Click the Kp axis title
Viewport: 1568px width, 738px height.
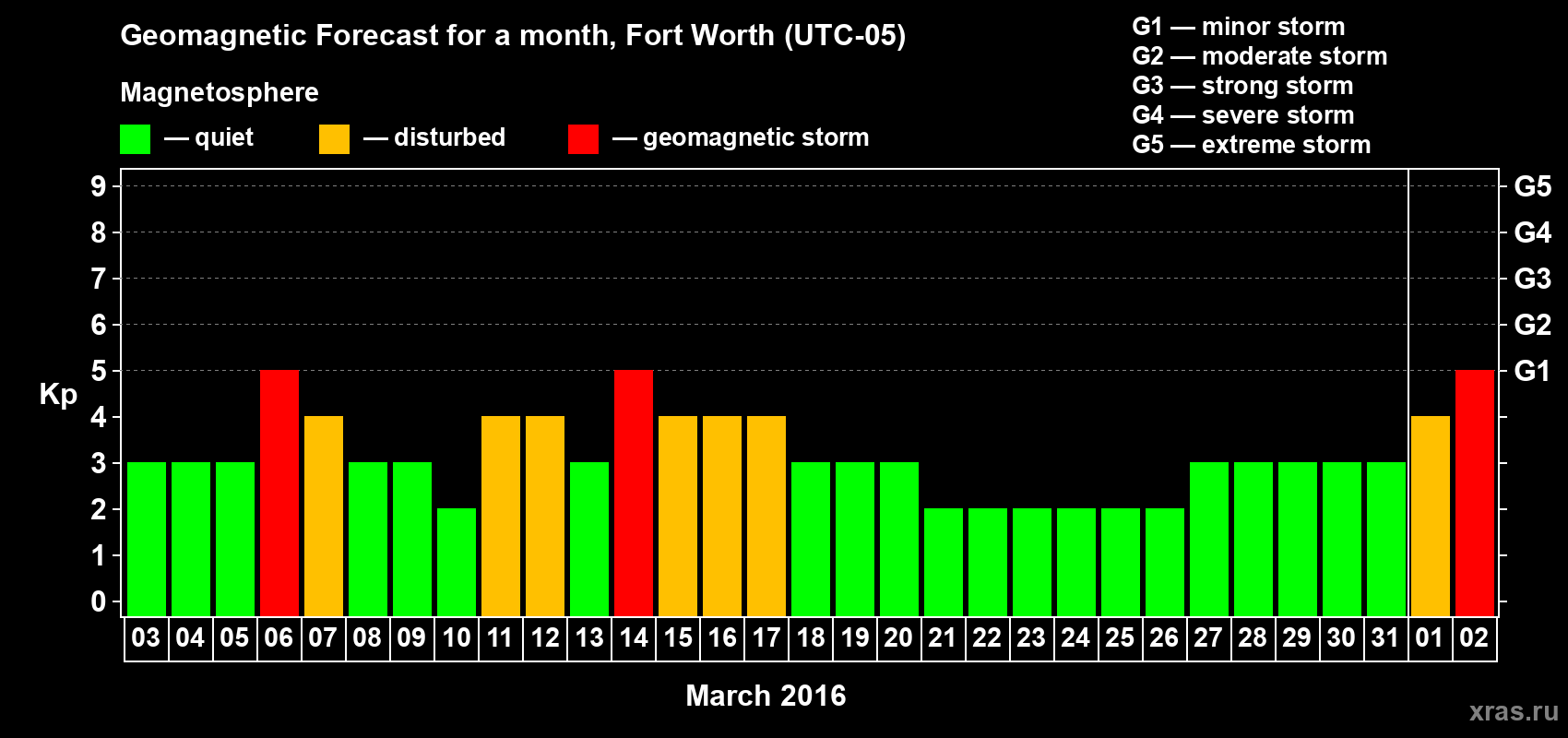coord(58,395)
